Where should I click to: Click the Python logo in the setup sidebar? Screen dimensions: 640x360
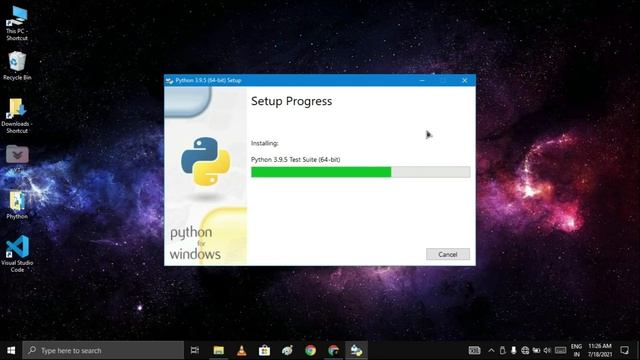click(205, 161)
